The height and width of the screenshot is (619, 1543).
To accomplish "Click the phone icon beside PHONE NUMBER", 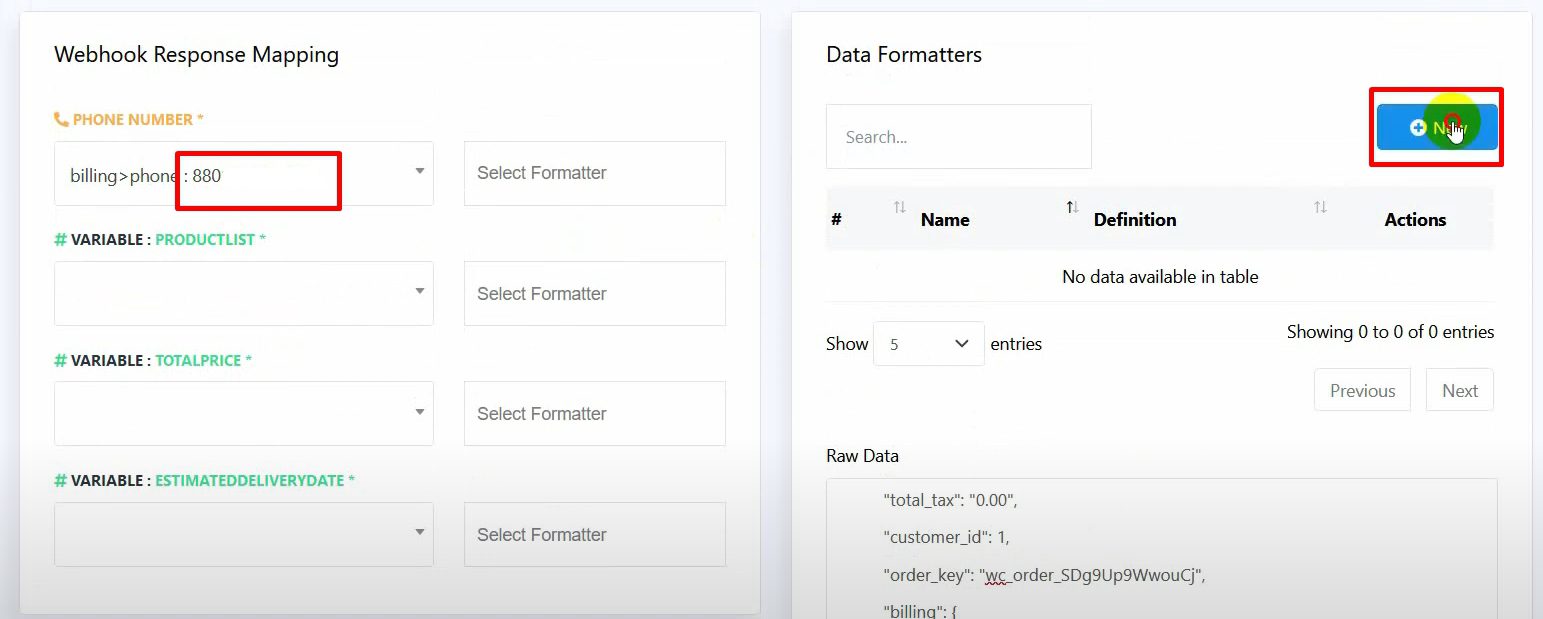I will coord(61,120).
